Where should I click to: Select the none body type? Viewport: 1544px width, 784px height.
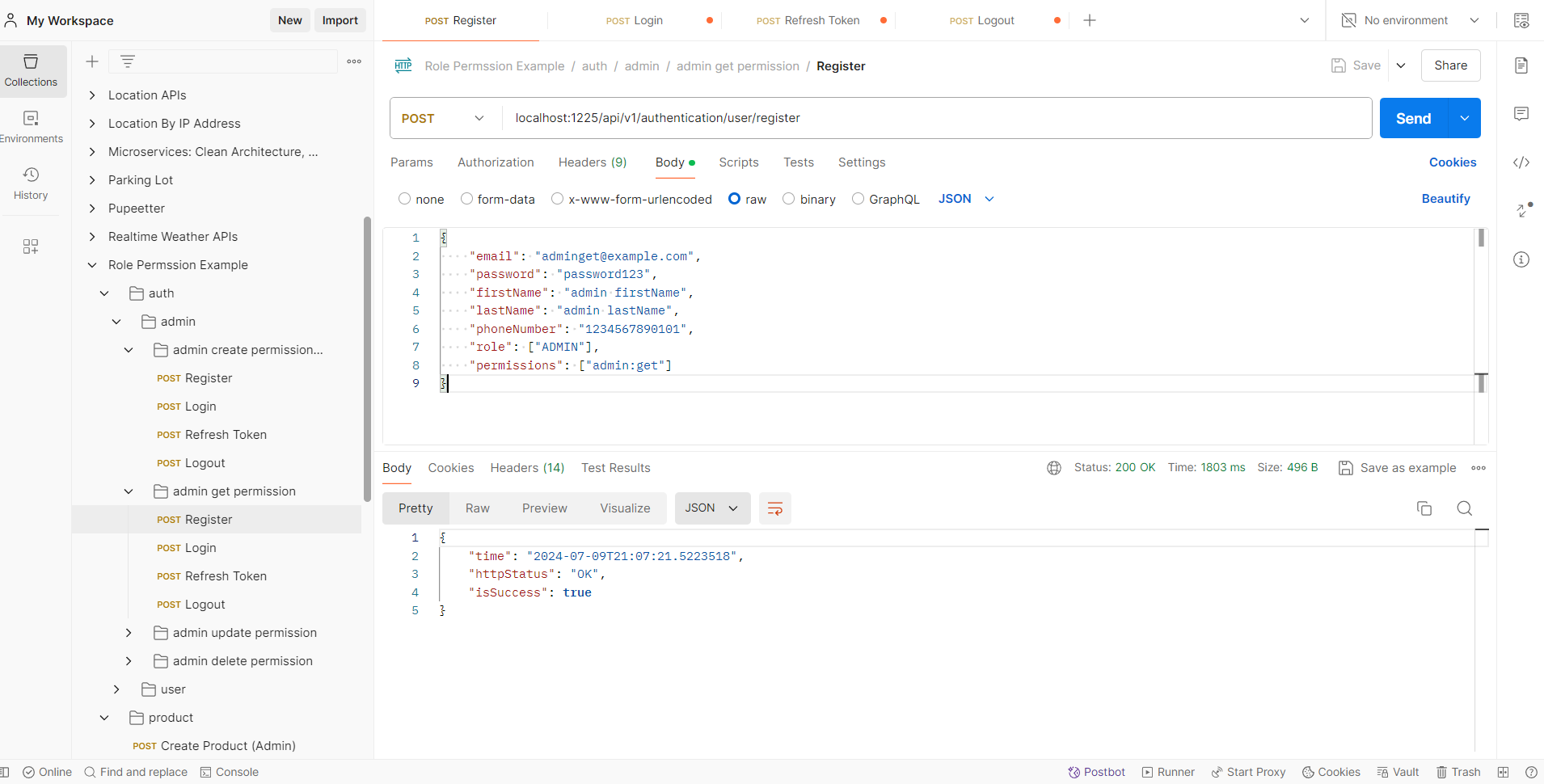[x=405, y=199]
